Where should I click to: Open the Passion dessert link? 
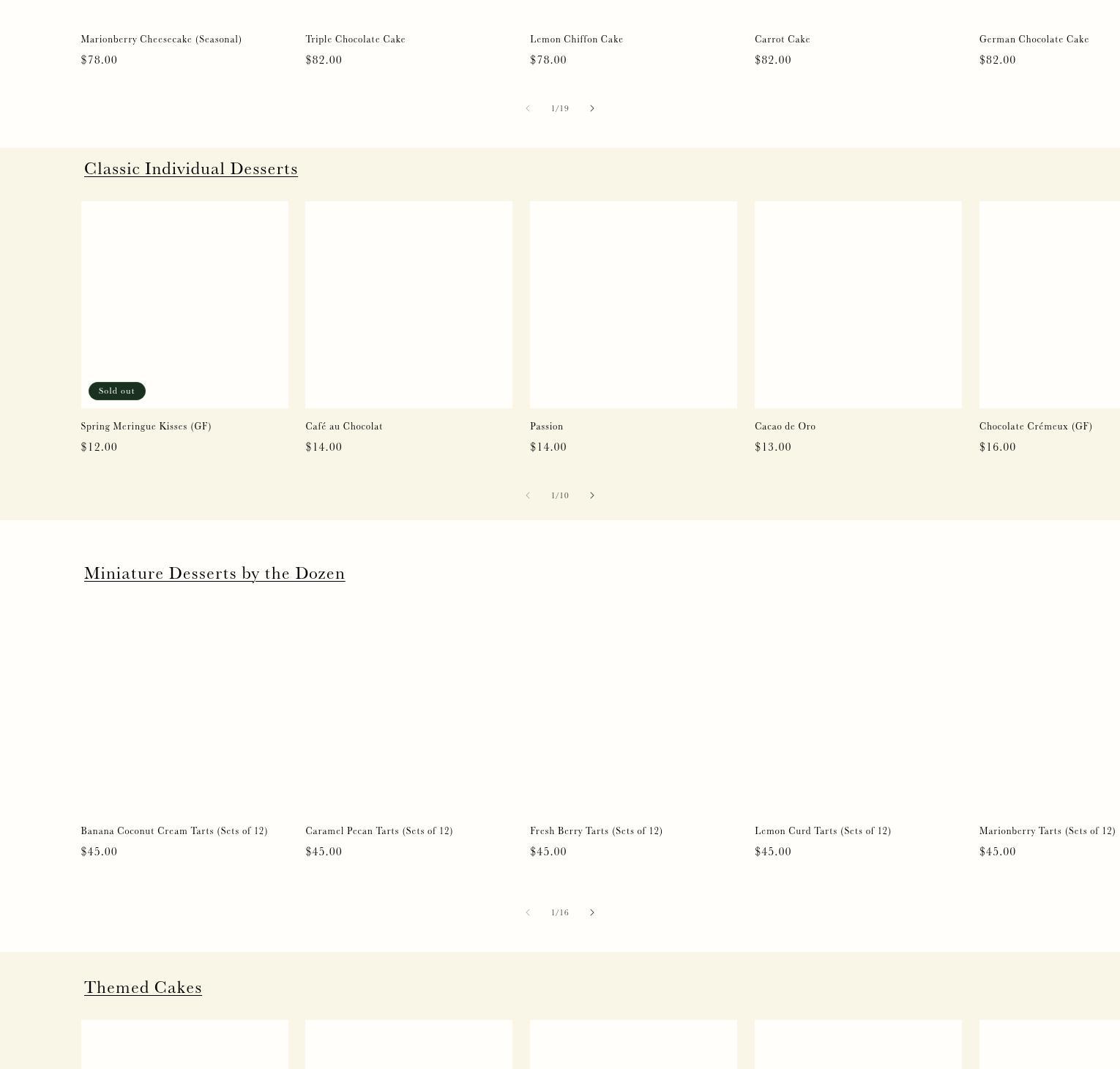(x=547, y=427)
